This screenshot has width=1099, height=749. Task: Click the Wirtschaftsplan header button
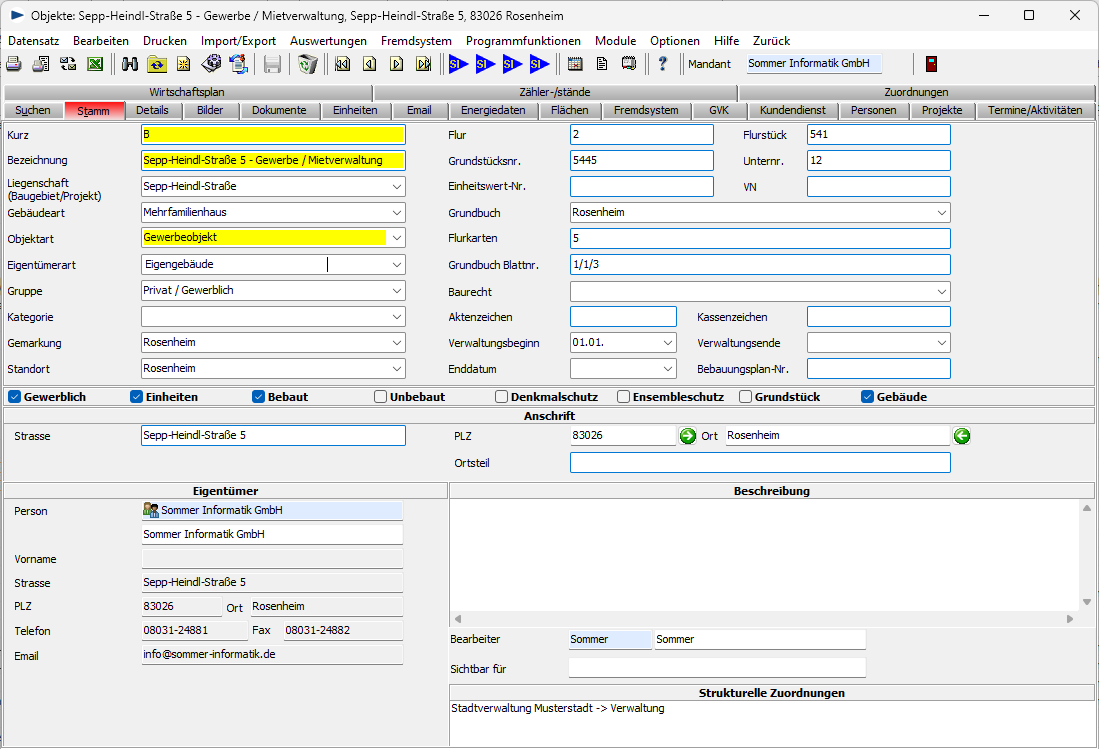tap(187, 92)
